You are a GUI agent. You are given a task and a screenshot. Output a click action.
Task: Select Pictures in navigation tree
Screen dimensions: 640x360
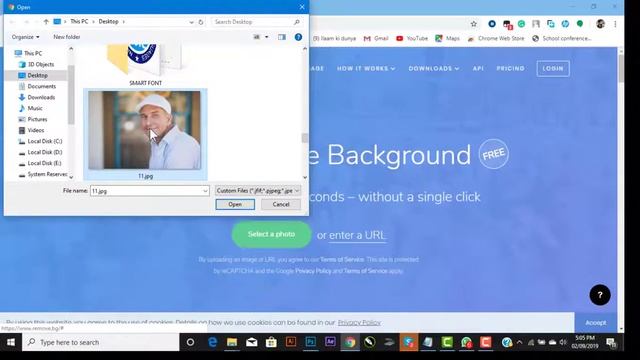coord(37,120)
